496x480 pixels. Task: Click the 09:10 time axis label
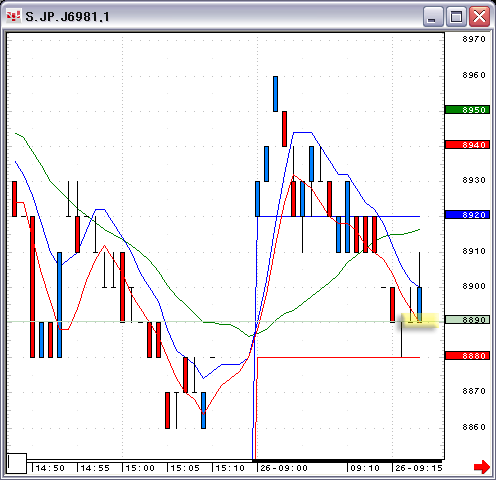365,468
